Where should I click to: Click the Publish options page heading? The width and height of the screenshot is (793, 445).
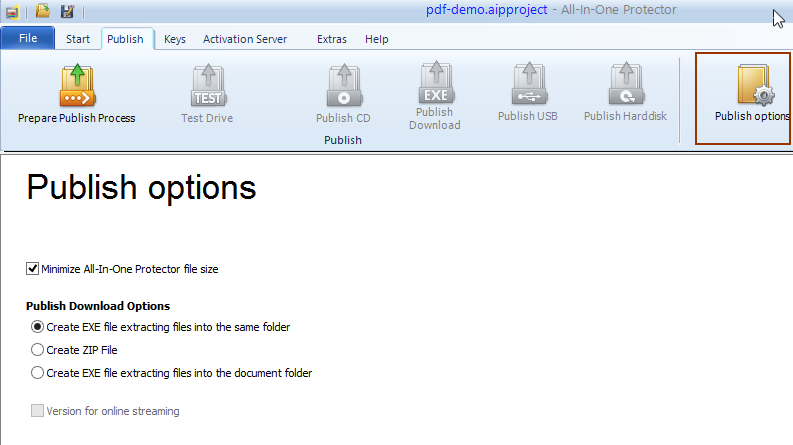tap(141, 188)
